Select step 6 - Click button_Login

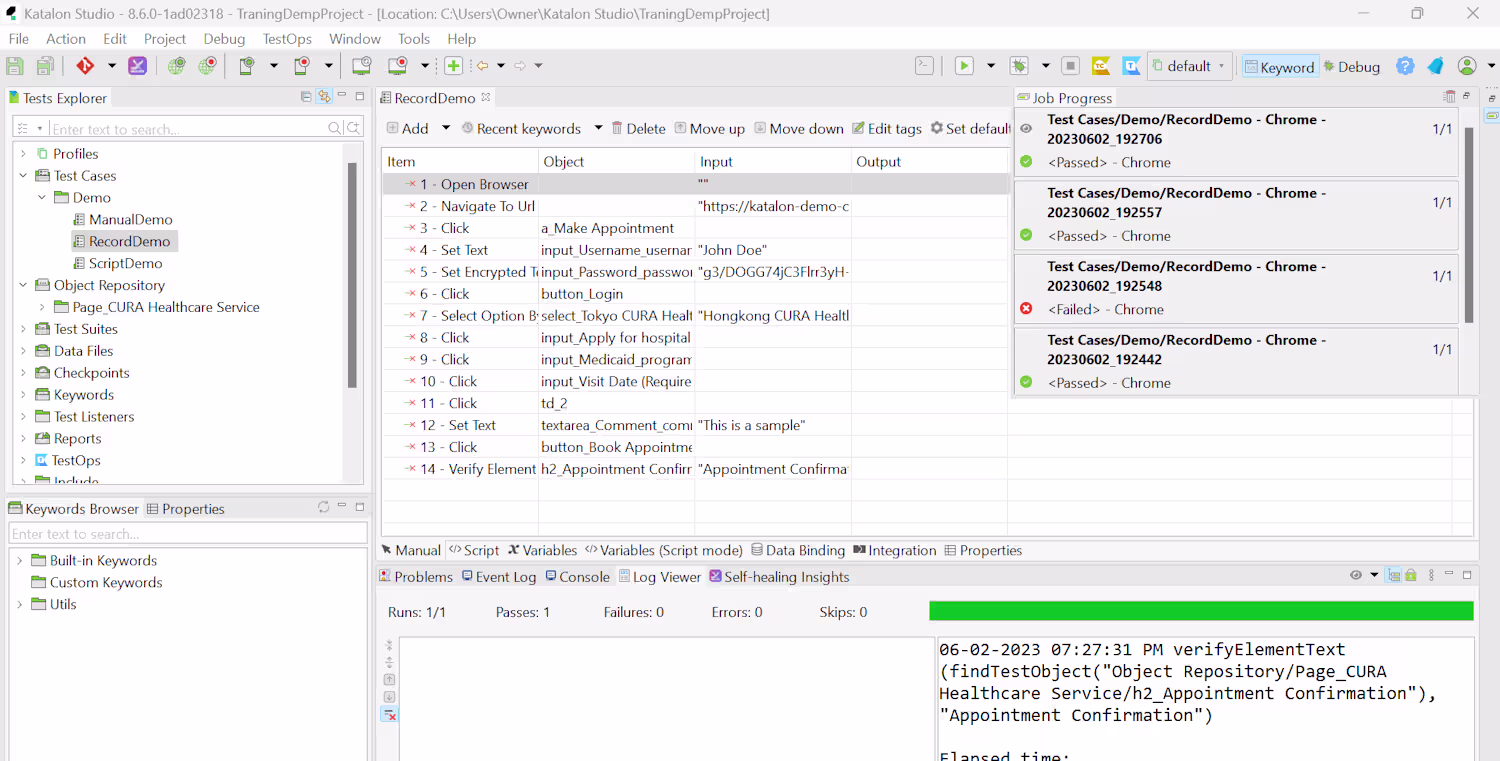(695, 294)
